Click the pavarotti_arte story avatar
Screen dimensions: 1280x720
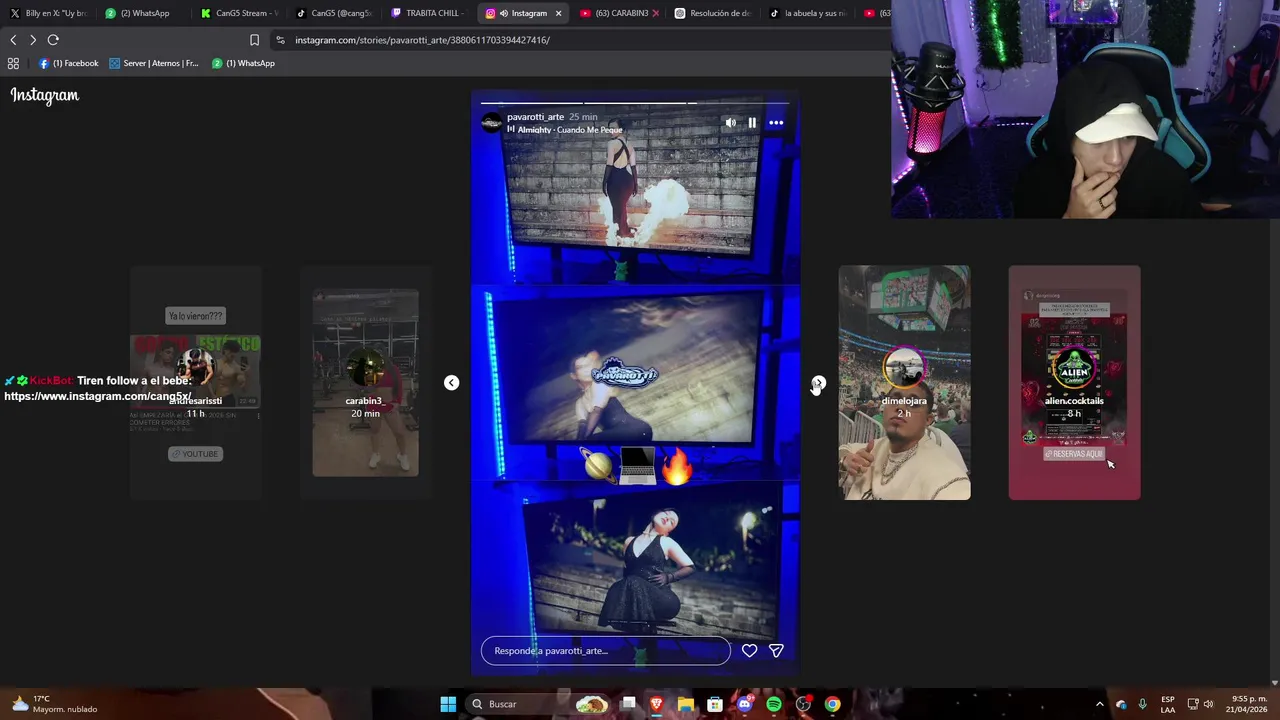491,123
